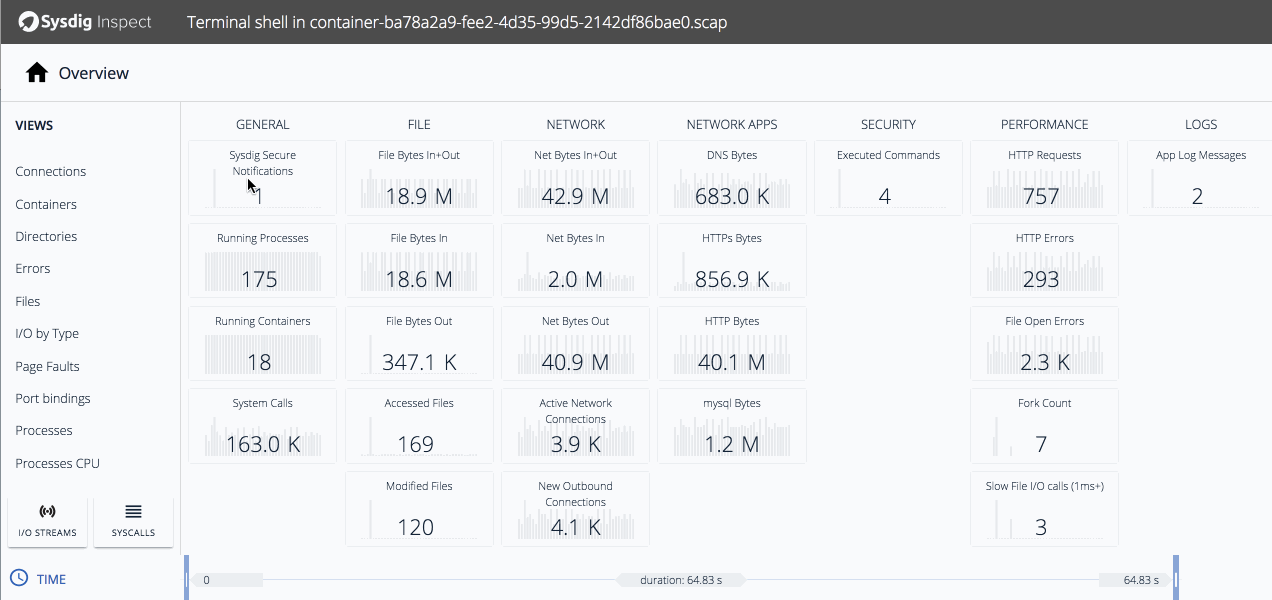Viewport: 1272px width, 600px height.
Task: Select the Executed Commands tile
Action: (888, 178)
